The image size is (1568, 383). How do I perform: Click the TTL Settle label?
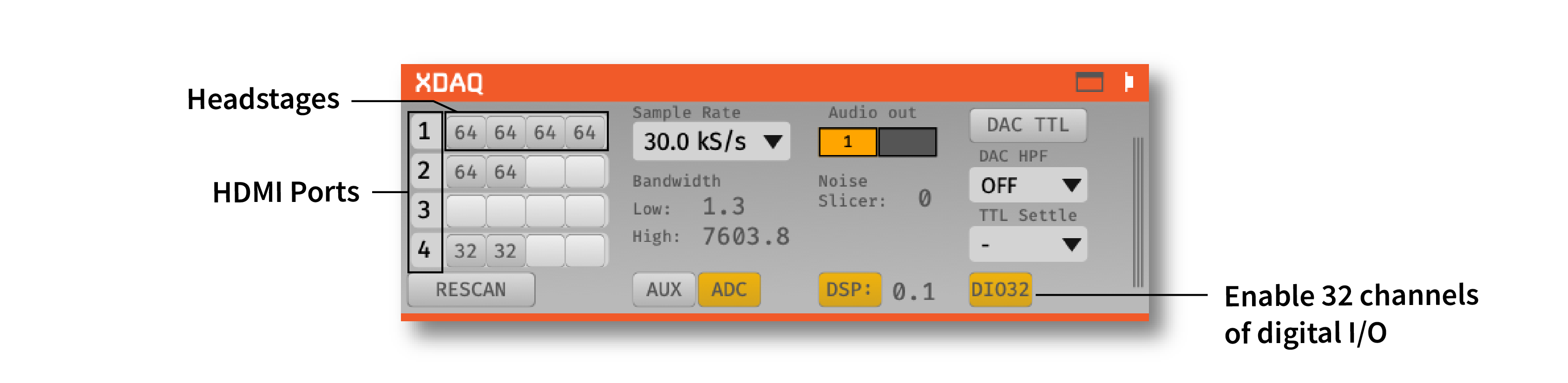coord(1028,215)
